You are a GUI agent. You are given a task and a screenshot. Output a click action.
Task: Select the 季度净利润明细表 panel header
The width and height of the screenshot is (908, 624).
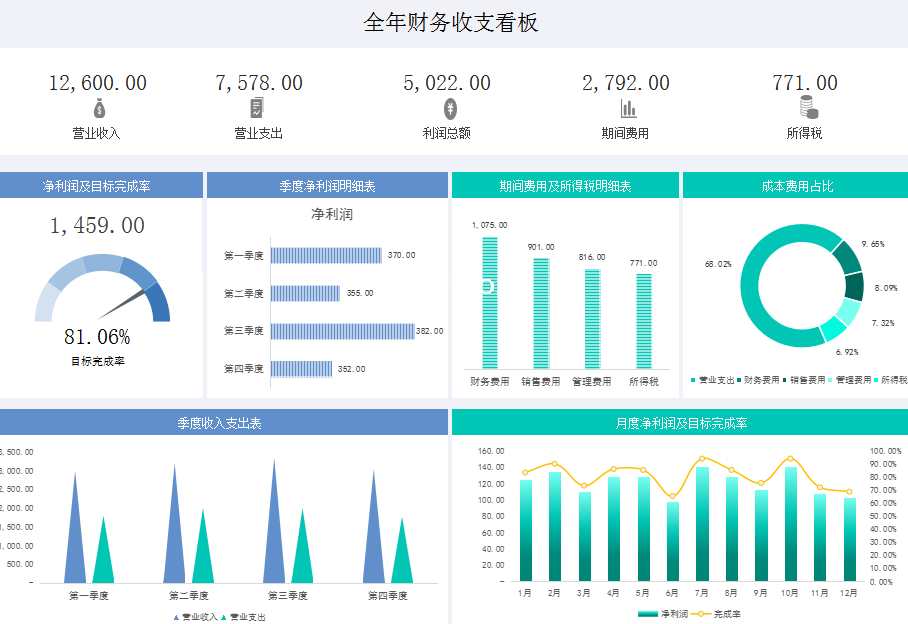coord(327,186)
